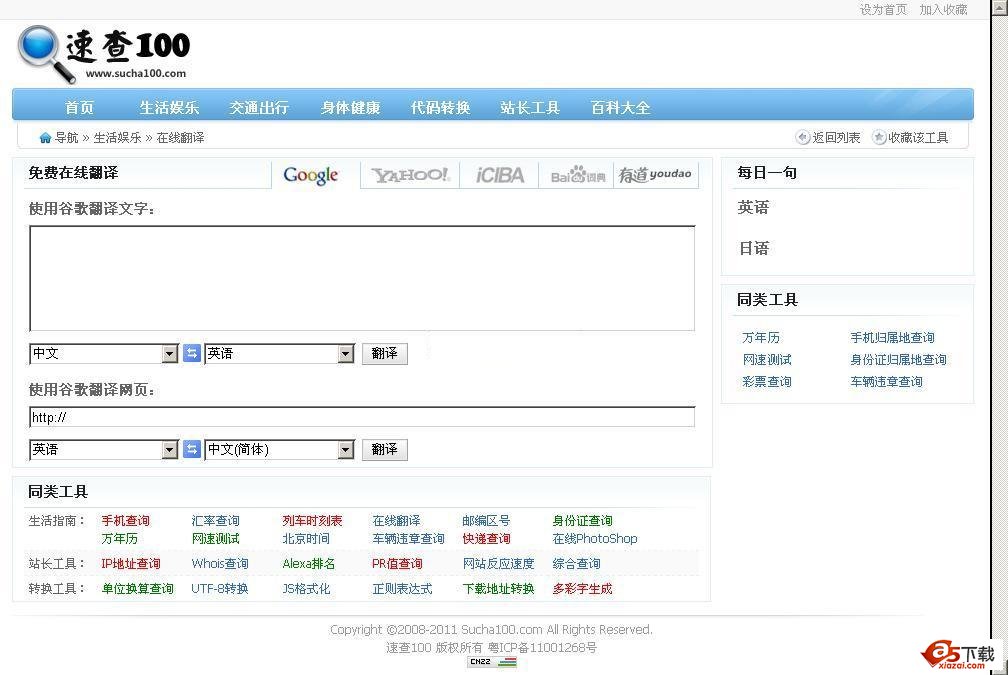Viewport: 1008px width, 675px height.
Task: Click the Sucha100 magnifier logo
Action: pyautogui.click(x=47, y=54)
